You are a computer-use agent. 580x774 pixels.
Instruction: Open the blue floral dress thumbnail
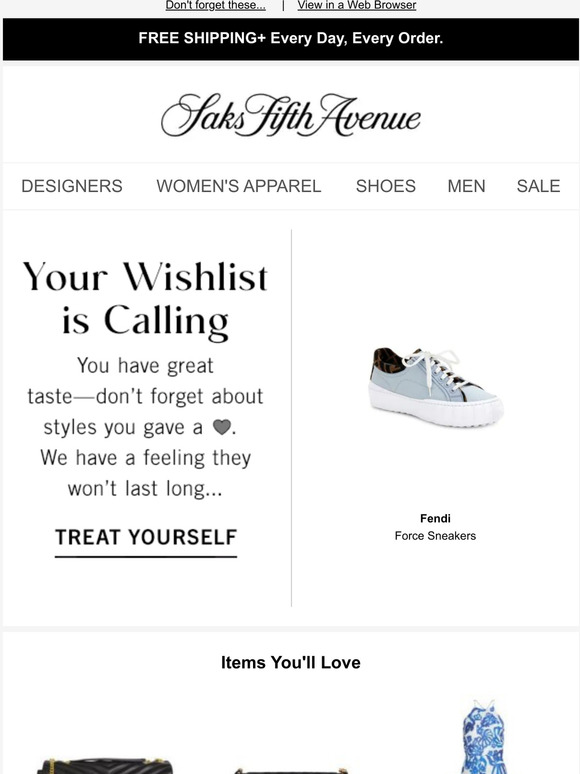click(x=484, y=736)
